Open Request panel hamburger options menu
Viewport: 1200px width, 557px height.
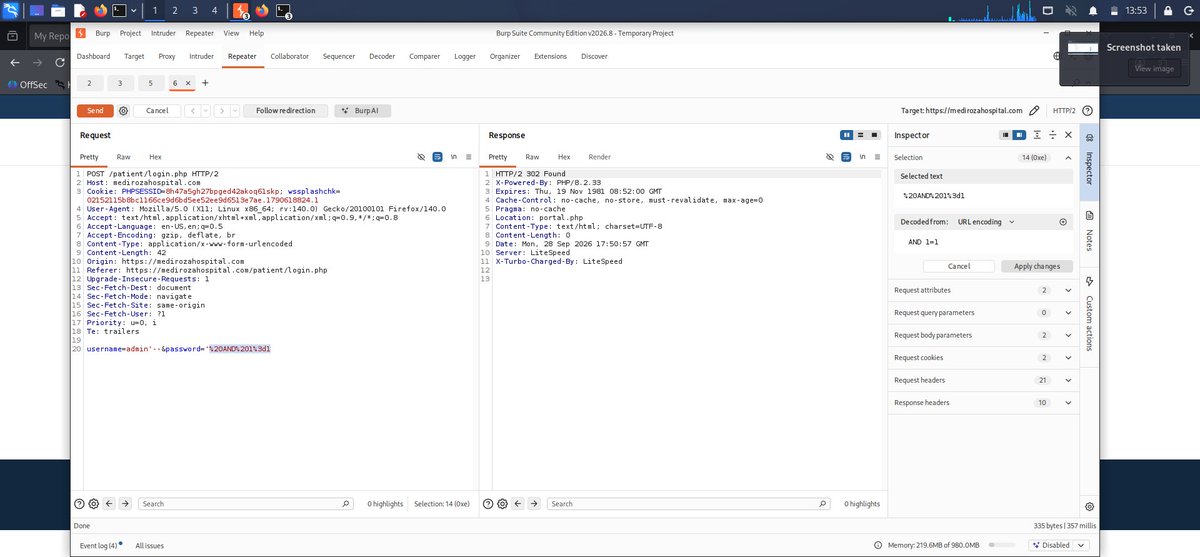[x=469, y=157]
